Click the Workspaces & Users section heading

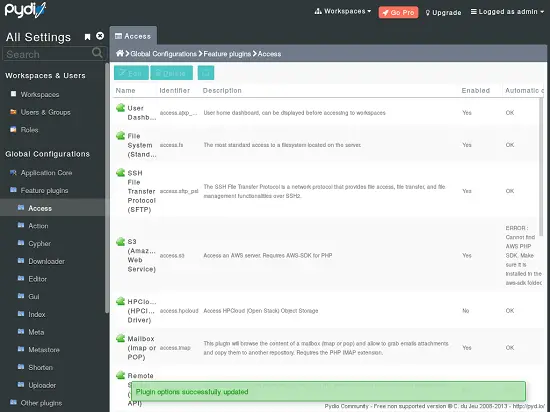pyautogui.click(x=45, y=75)
